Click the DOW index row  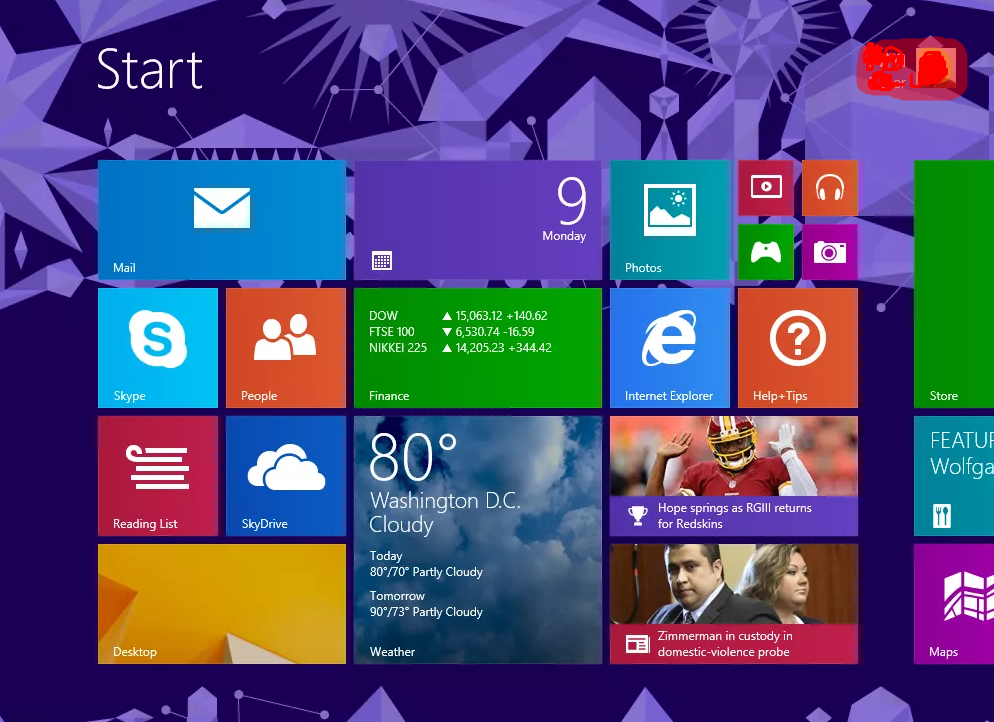pyautogui.click(x=458, y=316)
